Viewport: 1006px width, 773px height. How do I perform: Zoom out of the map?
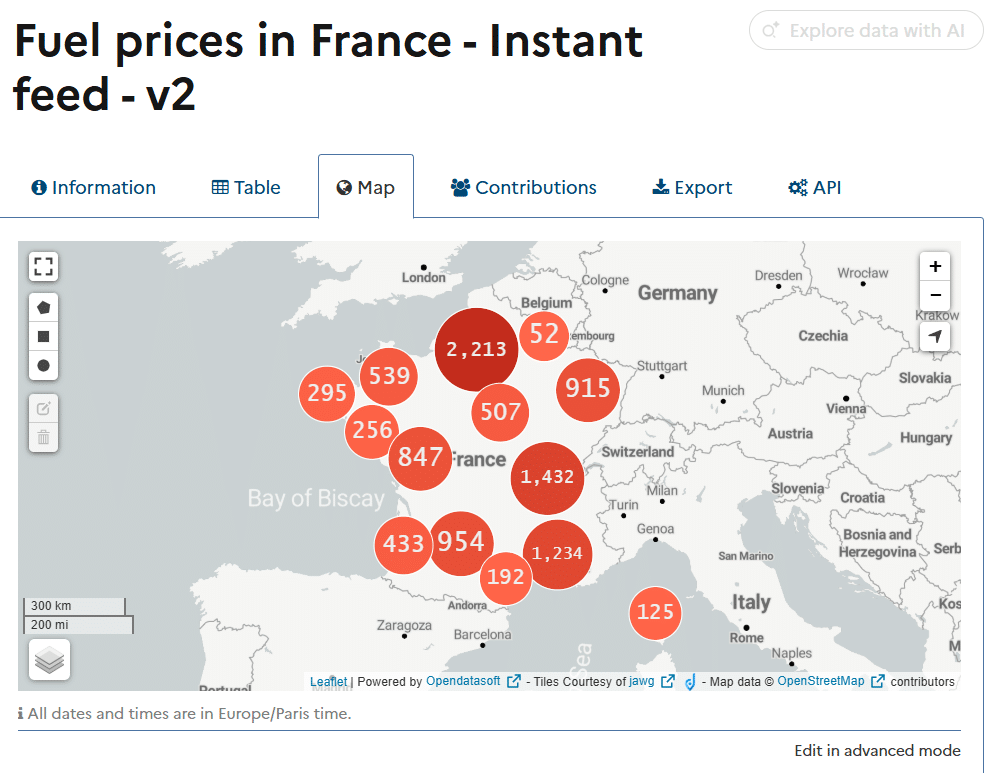pos(935,296)
